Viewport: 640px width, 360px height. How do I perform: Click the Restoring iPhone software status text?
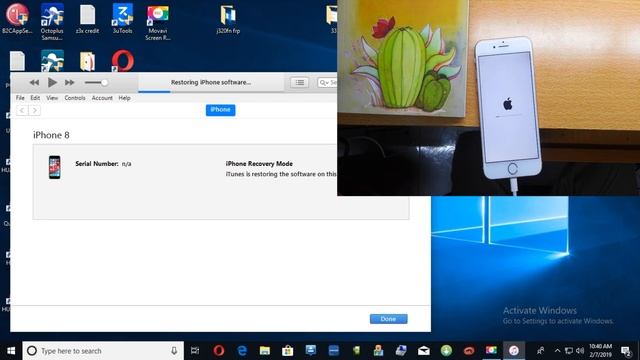[211, 82]
